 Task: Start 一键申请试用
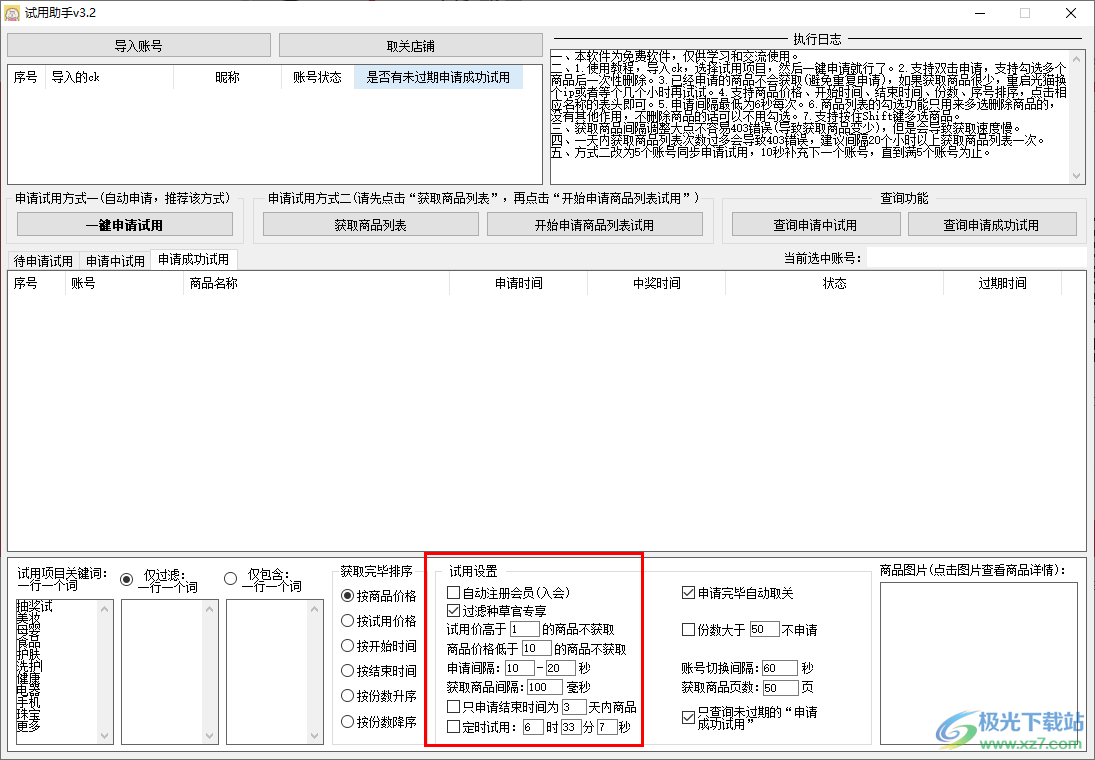pyautogui.click(x=125, y=225)
